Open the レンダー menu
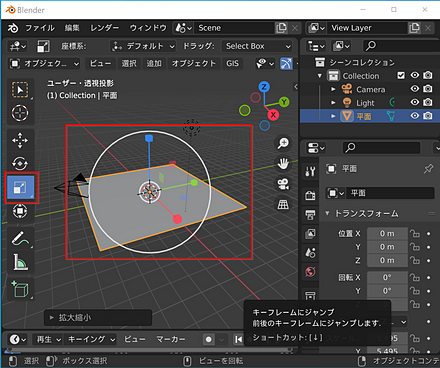The width and height of the screenshot is (440, 368). (104, 28)
